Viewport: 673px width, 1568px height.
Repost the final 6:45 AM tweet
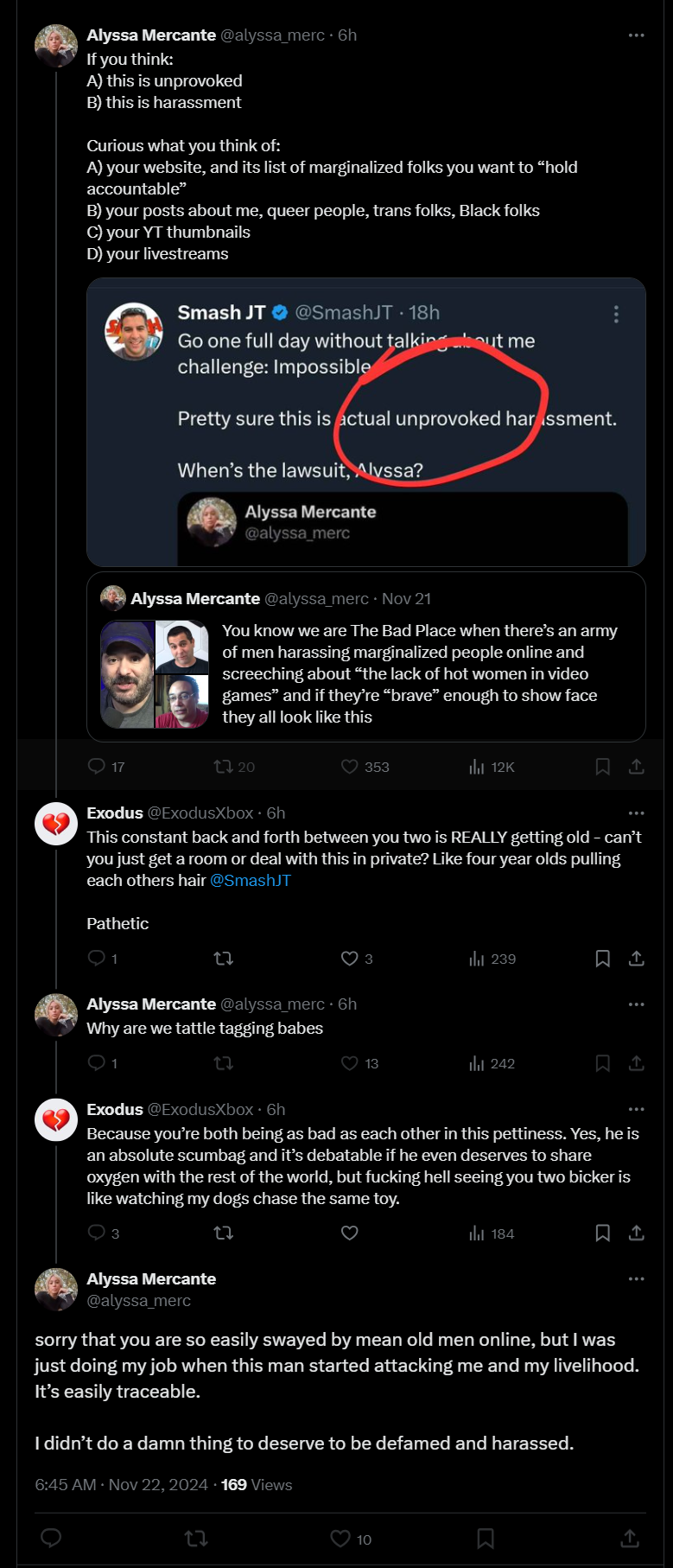pyautogui.click(x=196, y=1539)
